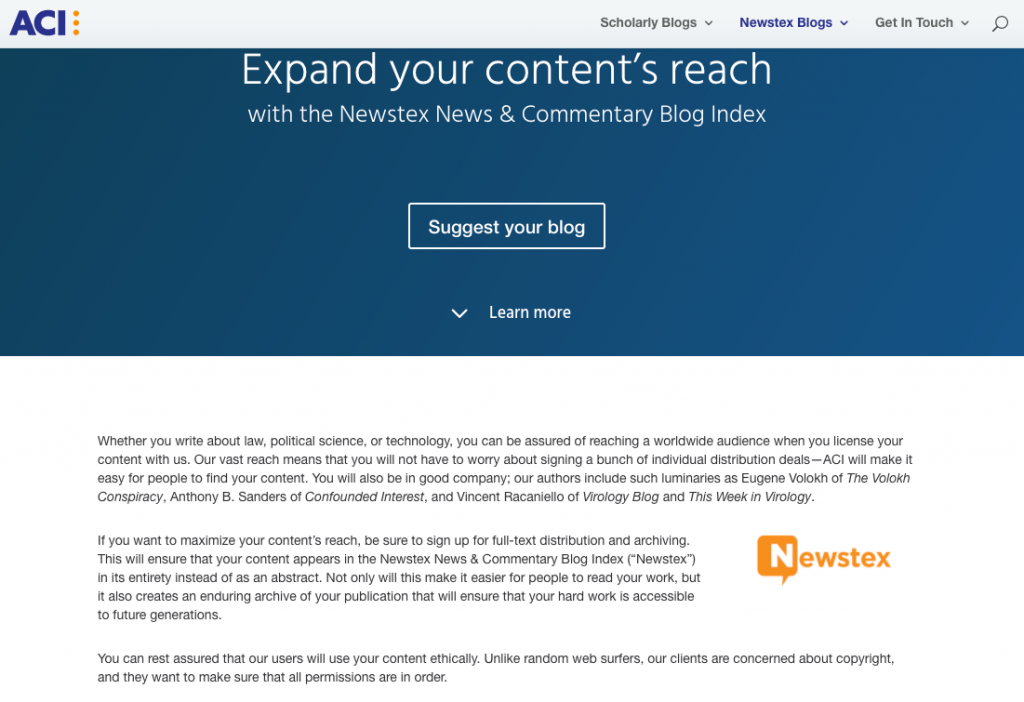Open the Get In Touch menu
The width and height of the screenshot is (1024, 702).
921,23
